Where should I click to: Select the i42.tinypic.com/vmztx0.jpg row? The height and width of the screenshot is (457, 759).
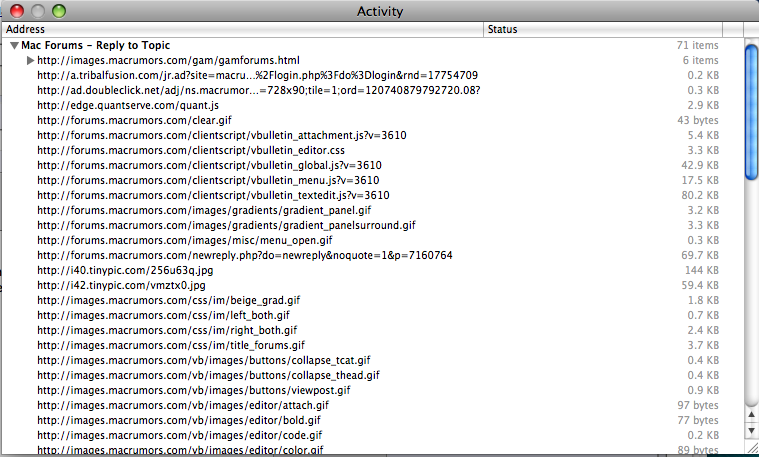tap(373, 286)
